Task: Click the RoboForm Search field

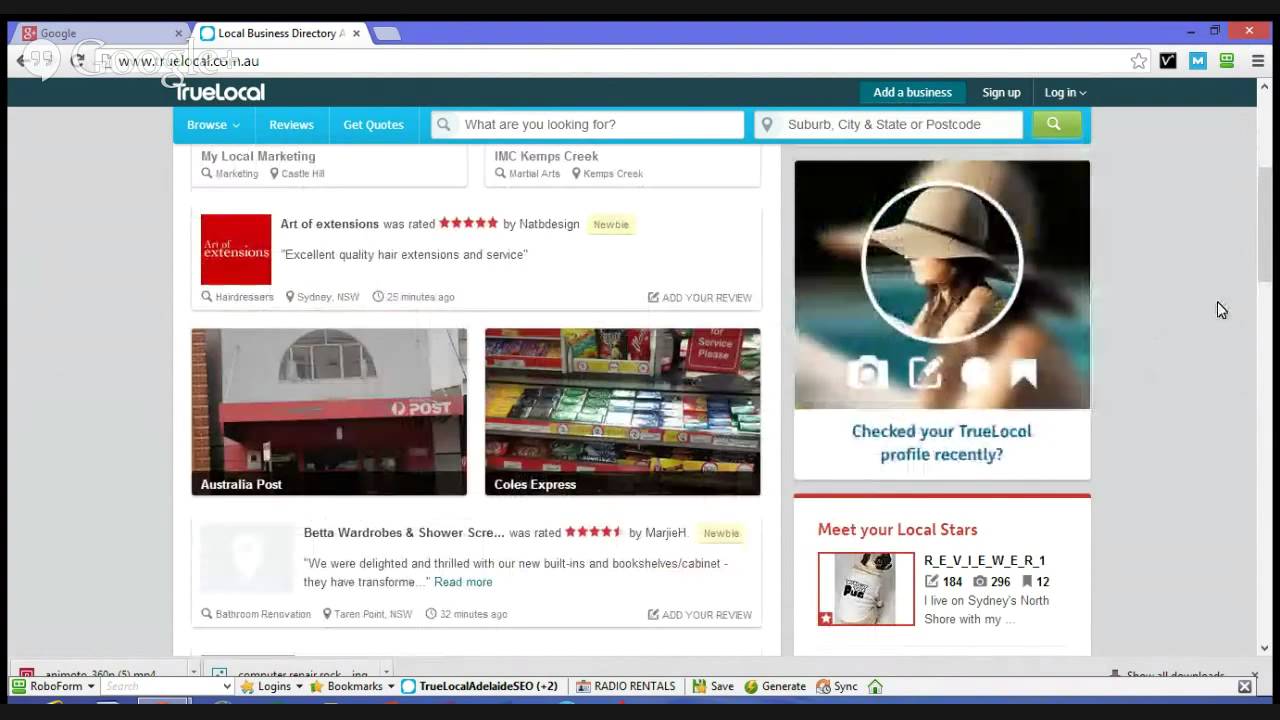Action: coord(160,686)
